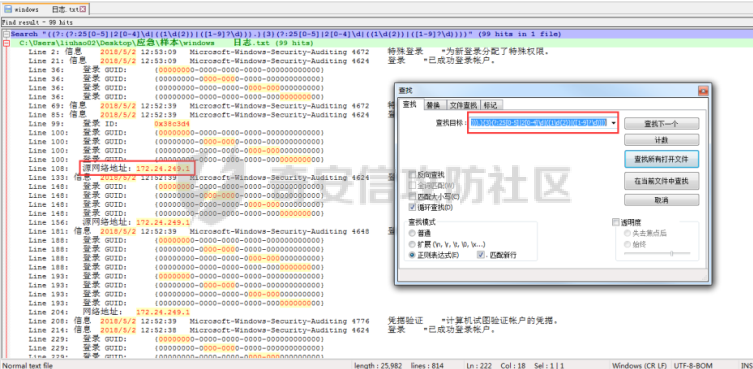
Task: Click 在当前文件中查找 button
Action: [x=661, y=181]
